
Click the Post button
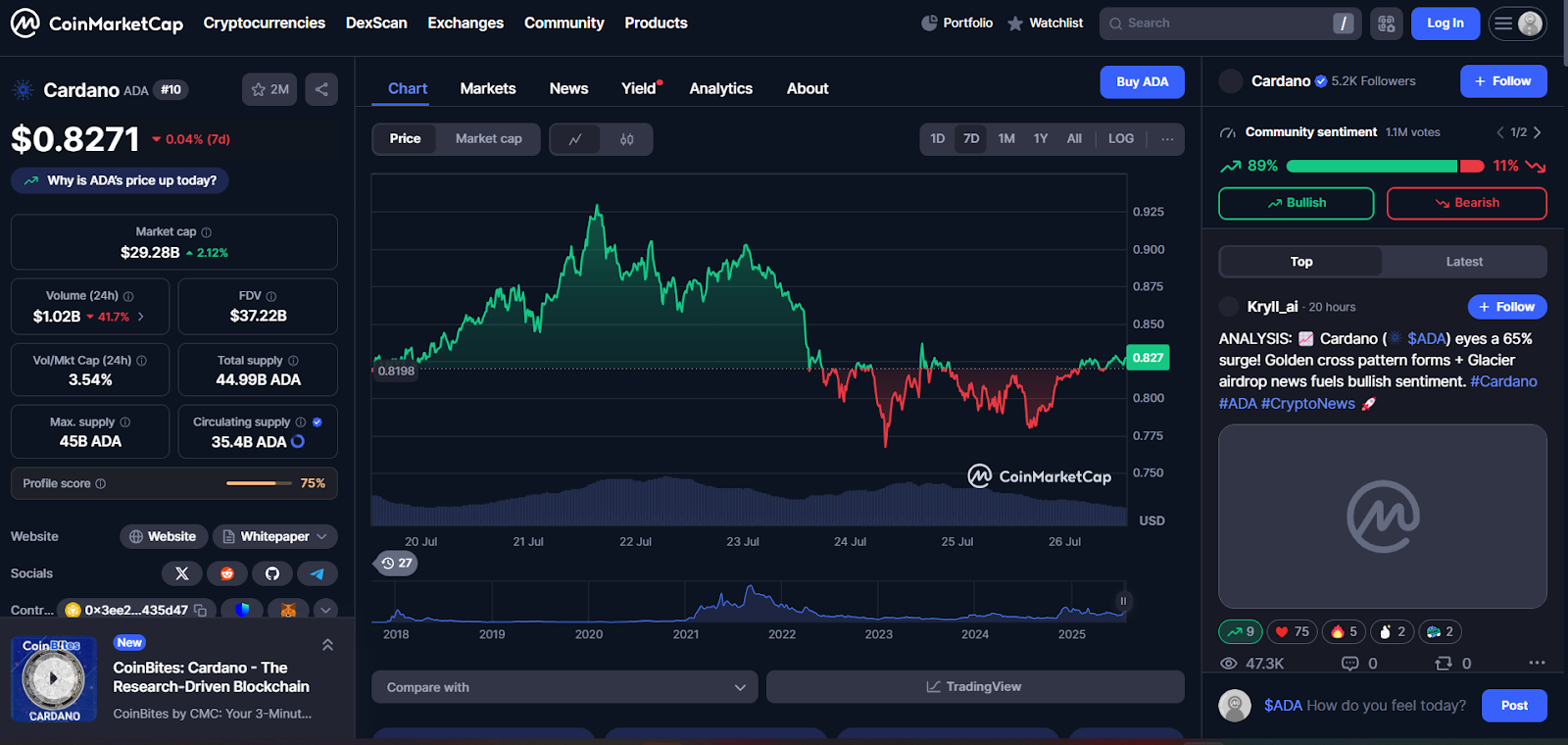pyautogui.click(x=1514, y=706)
